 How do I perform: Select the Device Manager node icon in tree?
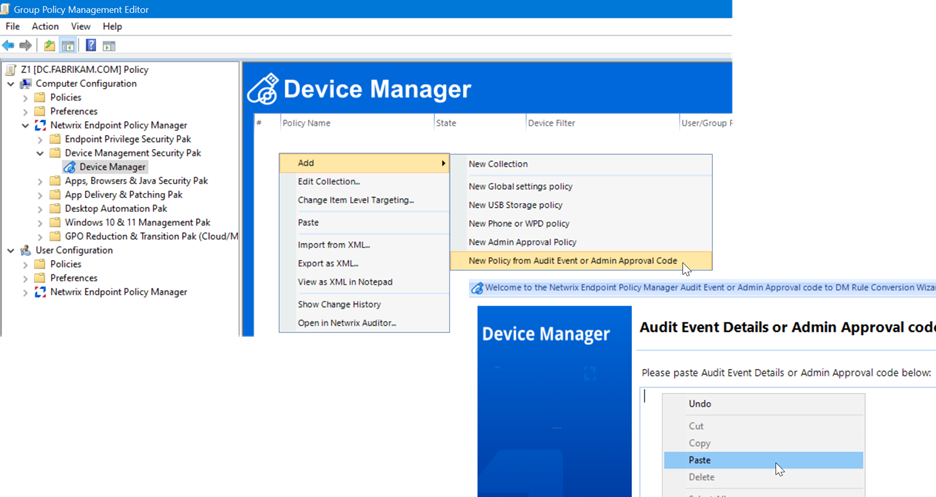(x=69, y=167)
